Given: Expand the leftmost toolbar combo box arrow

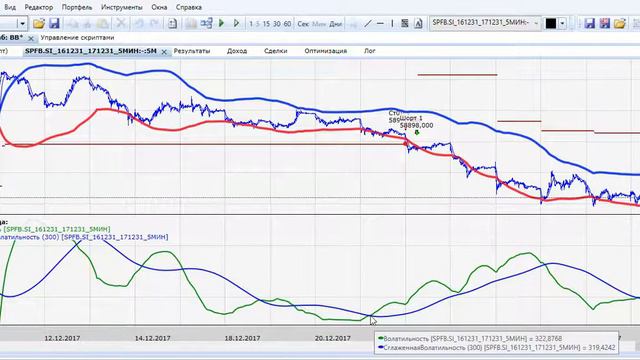Looking at the screenshot, I should point(22,23).
